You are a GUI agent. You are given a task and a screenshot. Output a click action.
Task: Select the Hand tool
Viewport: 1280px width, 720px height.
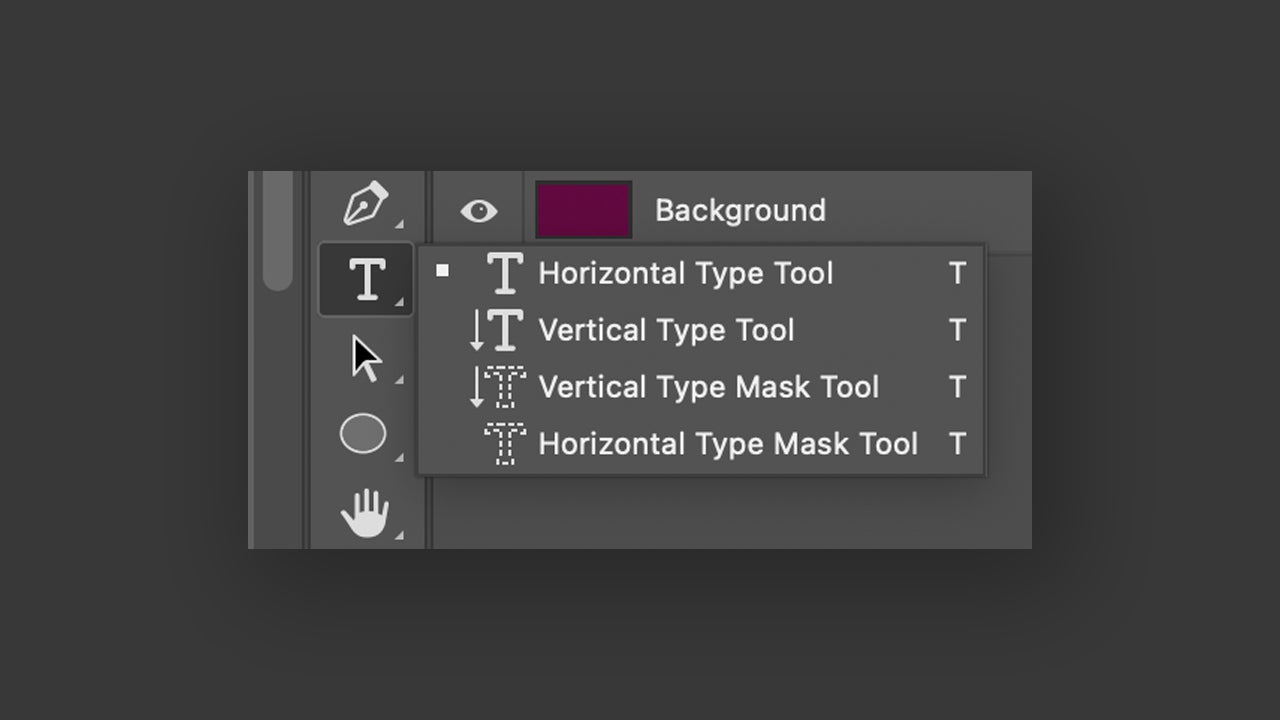365,513
